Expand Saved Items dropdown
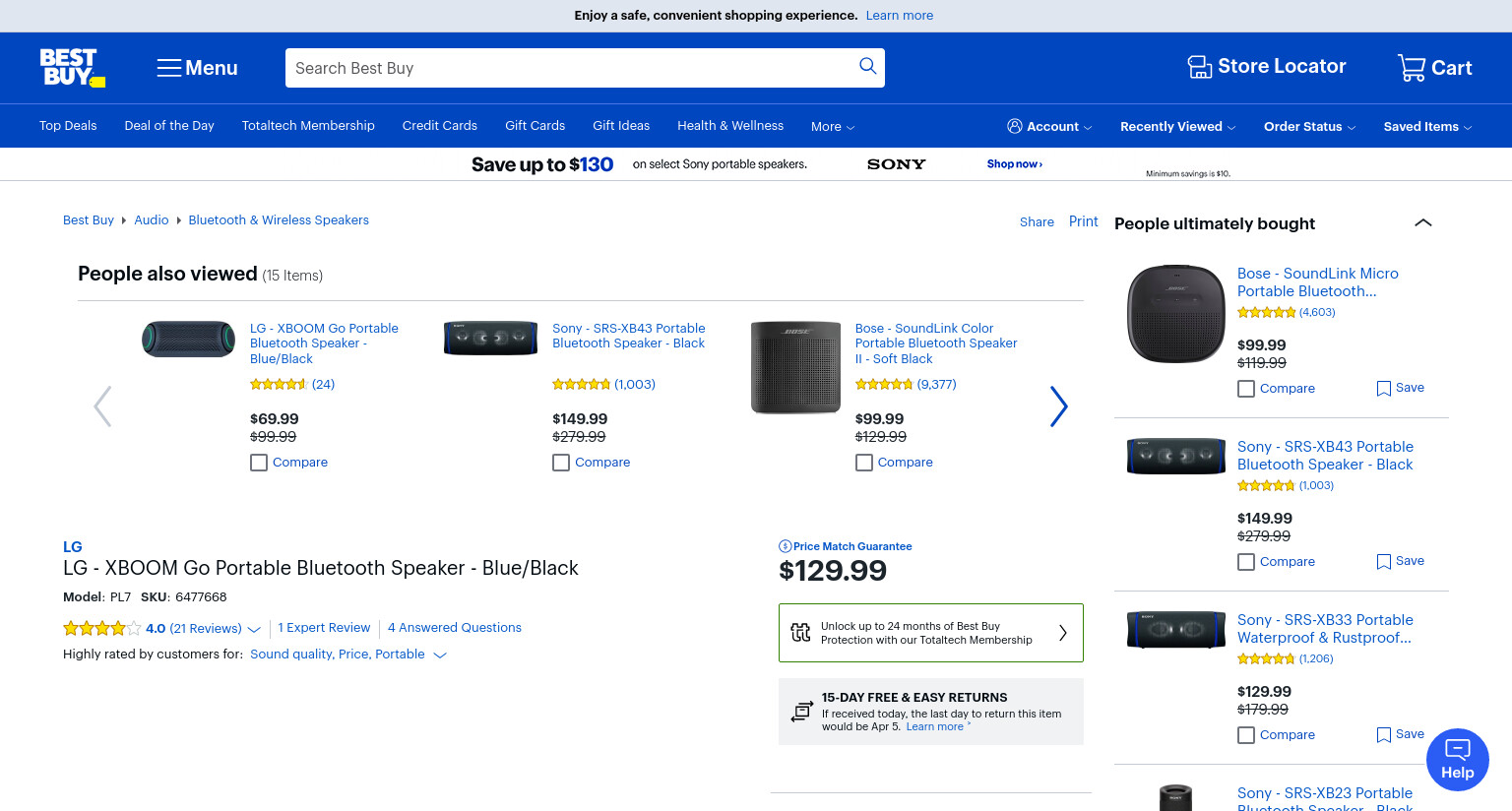 [1427, 127]
